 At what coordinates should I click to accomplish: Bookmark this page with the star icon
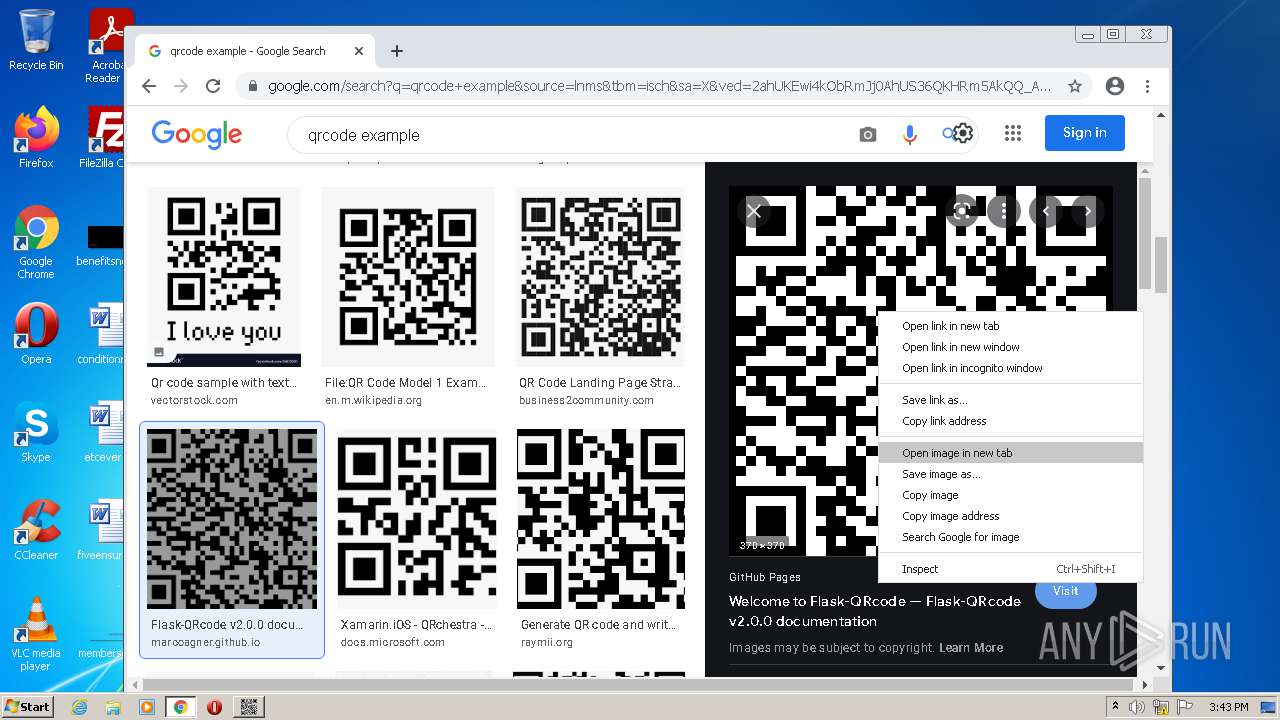click(x=1075, y=86)
